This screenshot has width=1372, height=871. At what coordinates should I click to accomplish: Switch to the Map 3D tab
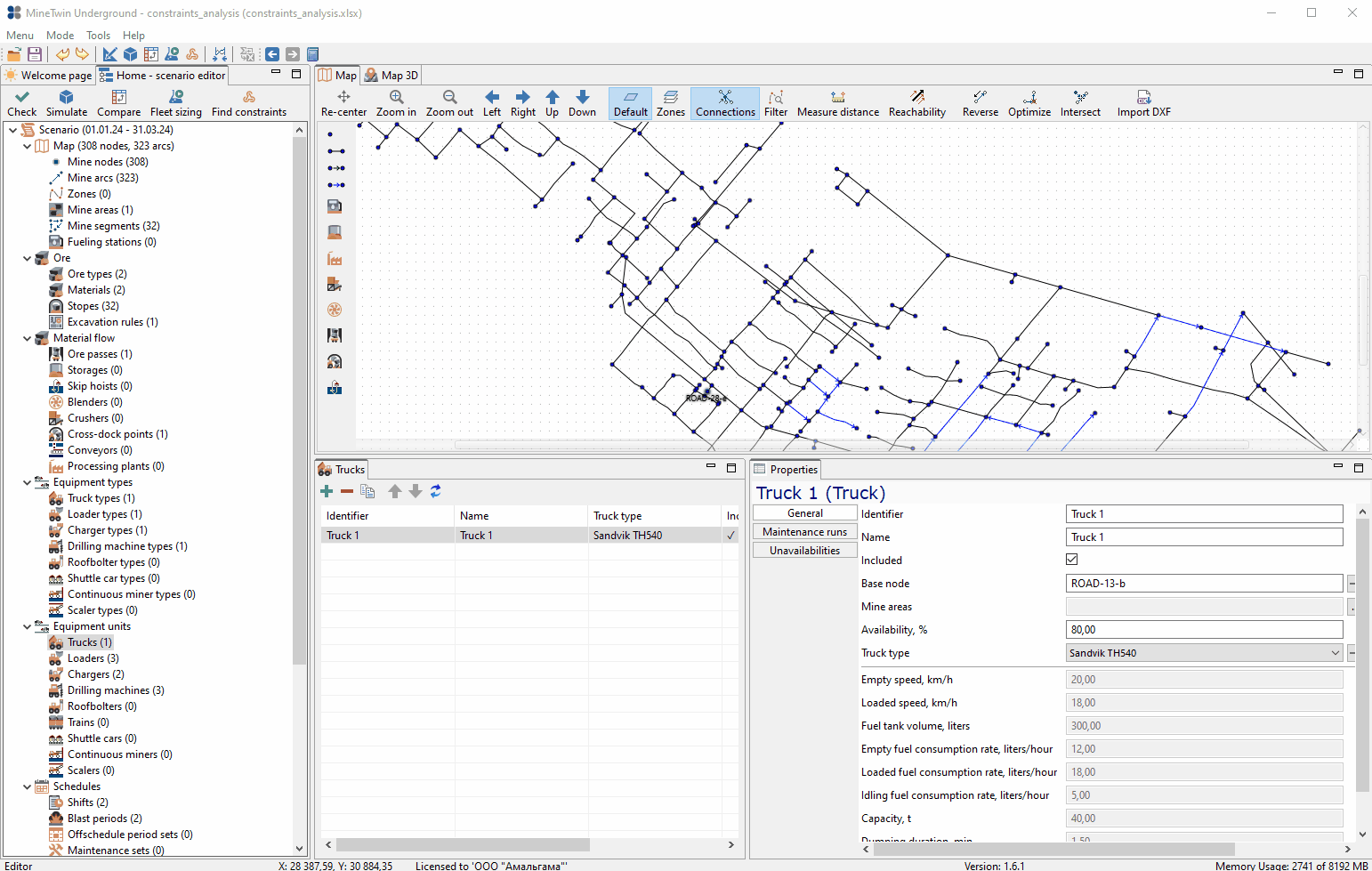pos(391,76)
